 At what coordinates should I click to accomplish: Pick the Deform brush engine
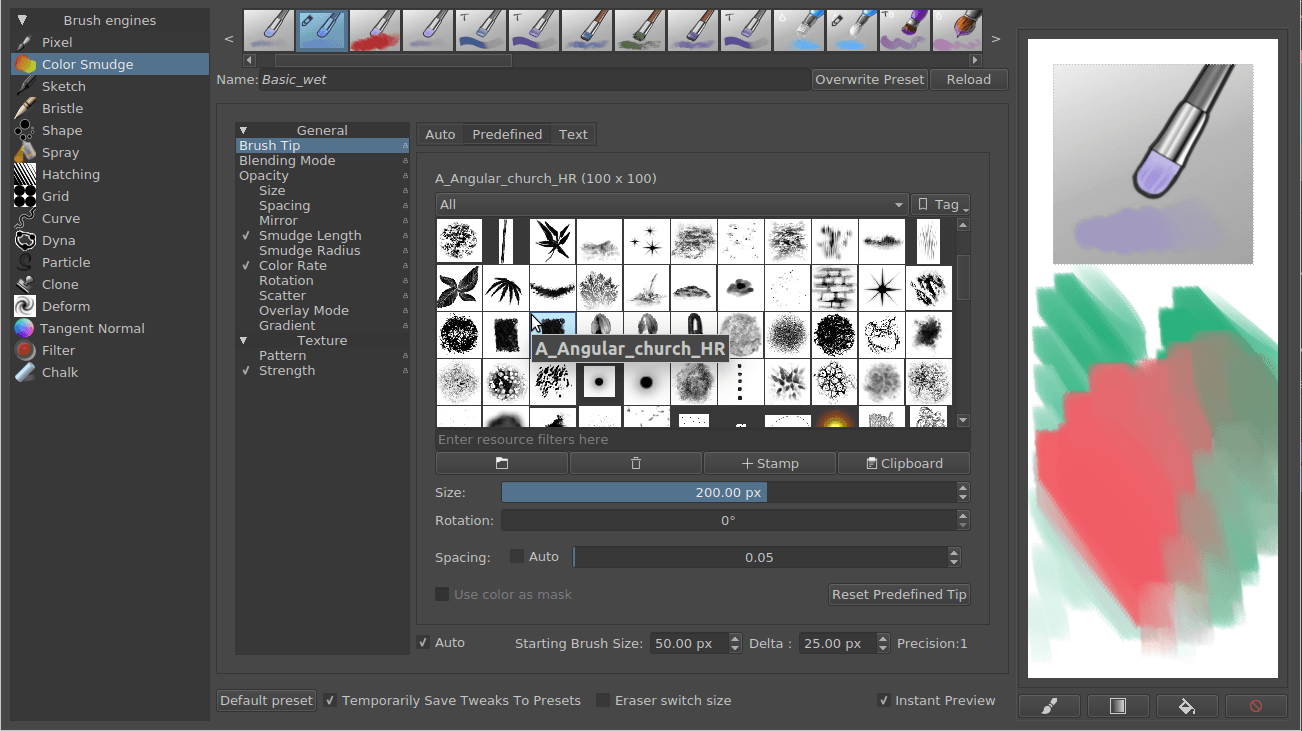(65, 307)
